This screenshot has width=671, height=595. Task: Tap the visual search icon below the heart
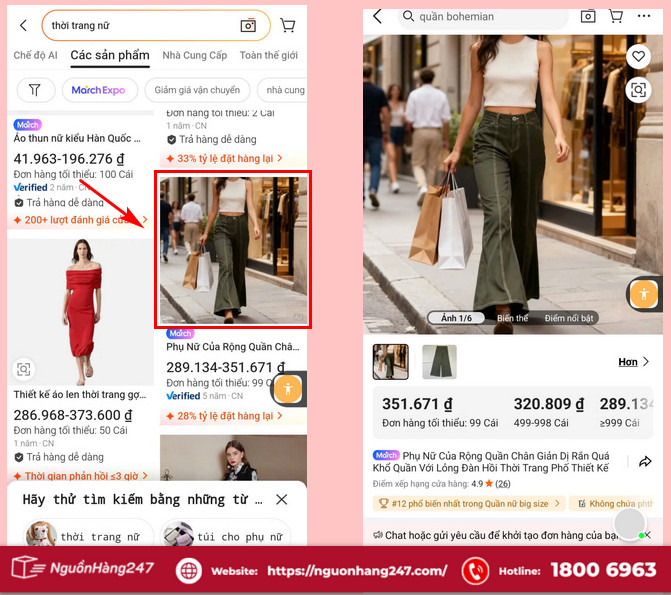coord(637,91)
